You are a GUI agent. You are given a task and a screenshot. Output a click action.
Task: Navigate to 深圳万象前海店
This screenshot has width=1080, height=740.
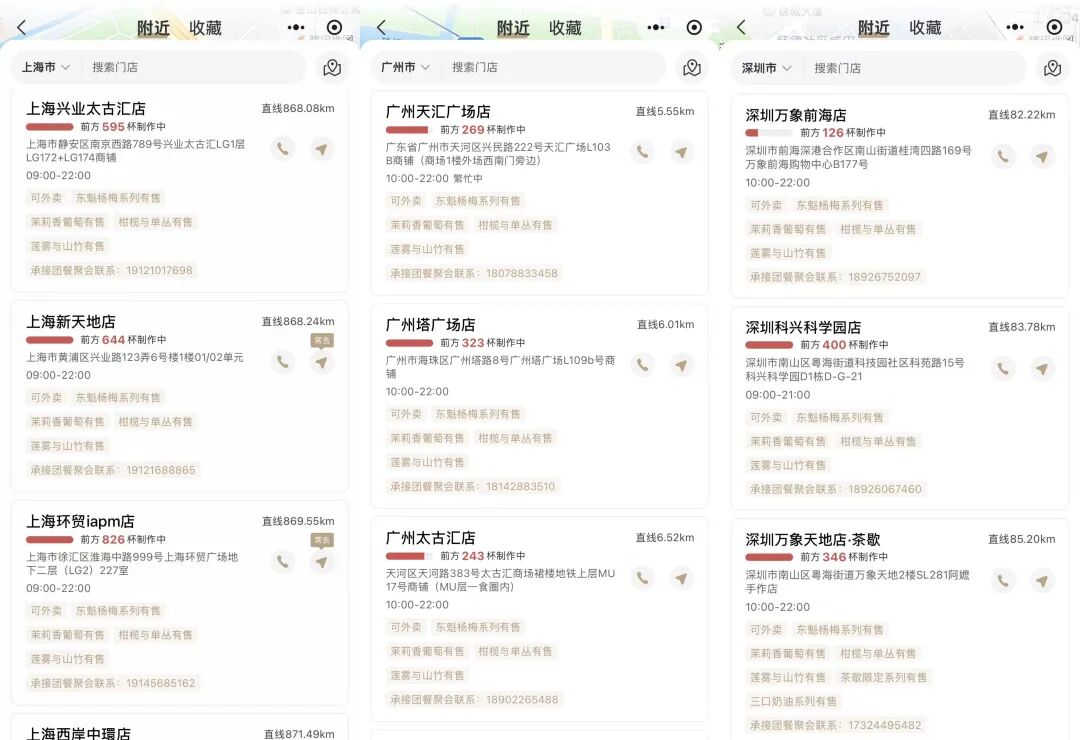pos(1042,156)
